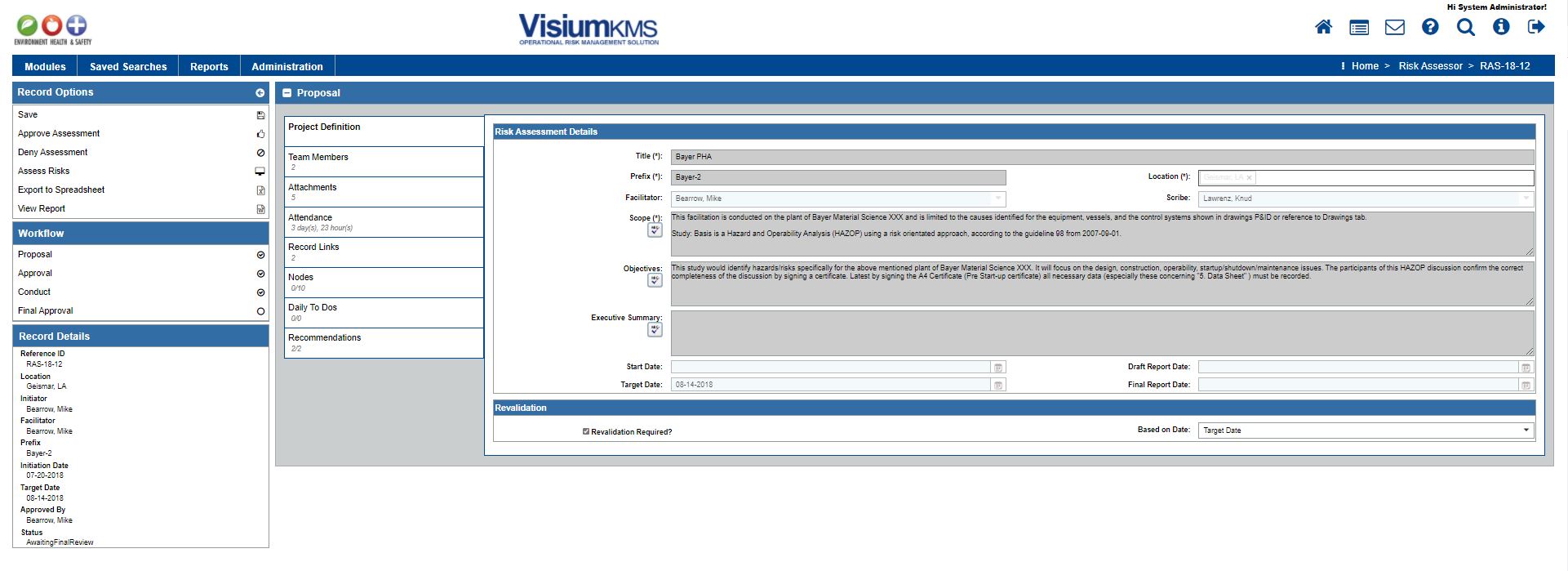The image size is (1568, 571).
Task: Click the Visium KMS logo
Action: [x=589, y=29]
